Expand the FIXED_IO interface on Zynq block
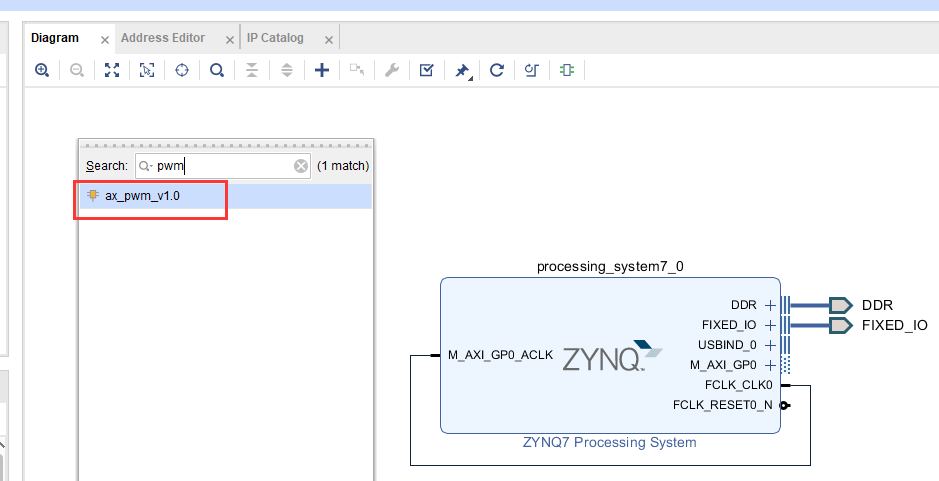Screen dimensions: 939x481 (770, 325)
